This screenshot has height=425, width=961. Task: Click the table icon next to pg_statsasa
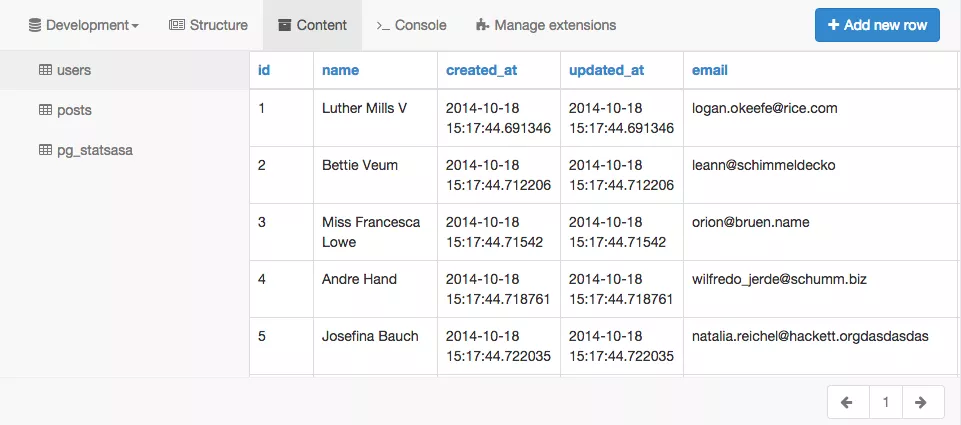45,150
